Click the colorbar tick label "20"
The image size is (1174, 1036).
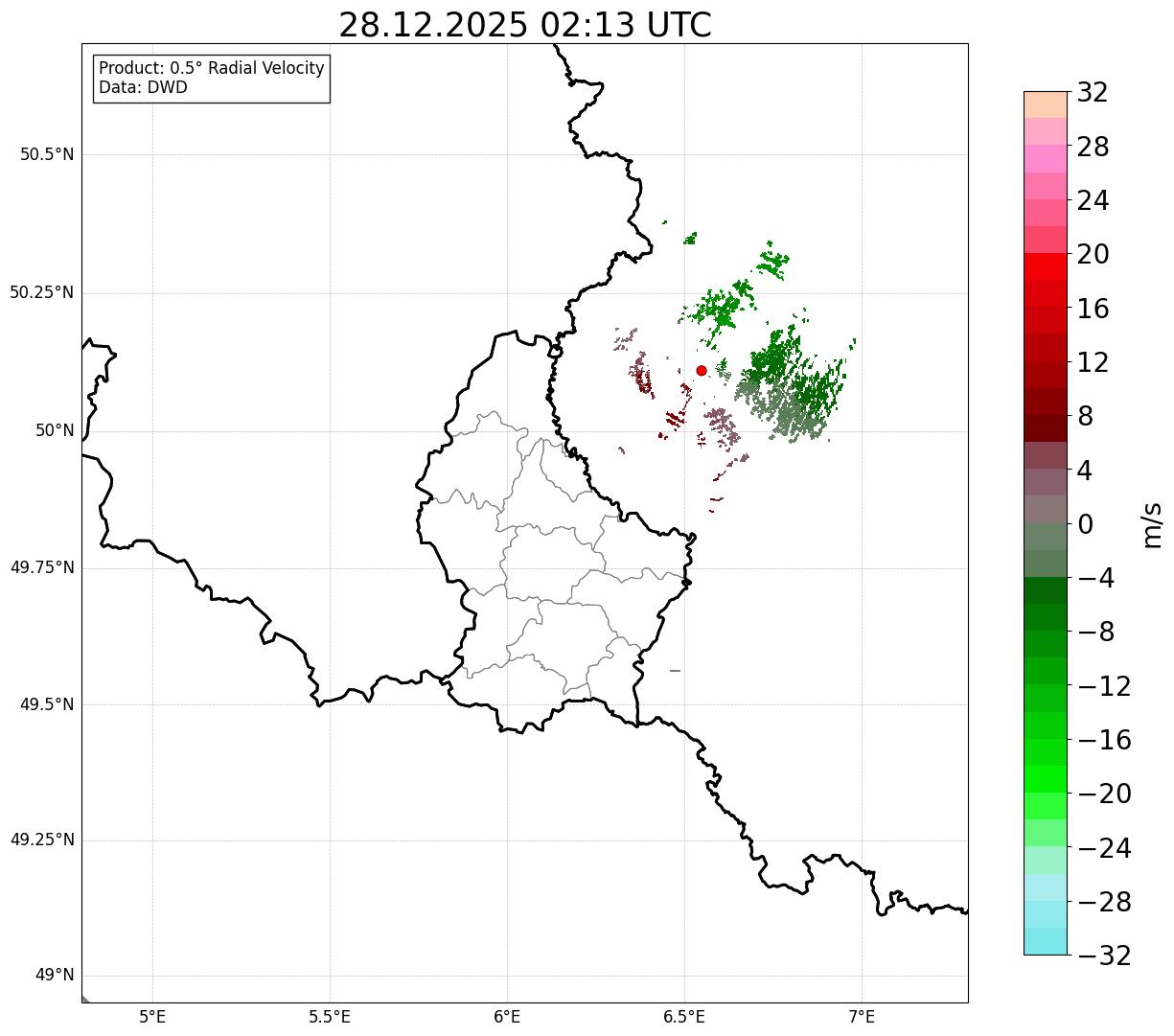(1093, 255)
